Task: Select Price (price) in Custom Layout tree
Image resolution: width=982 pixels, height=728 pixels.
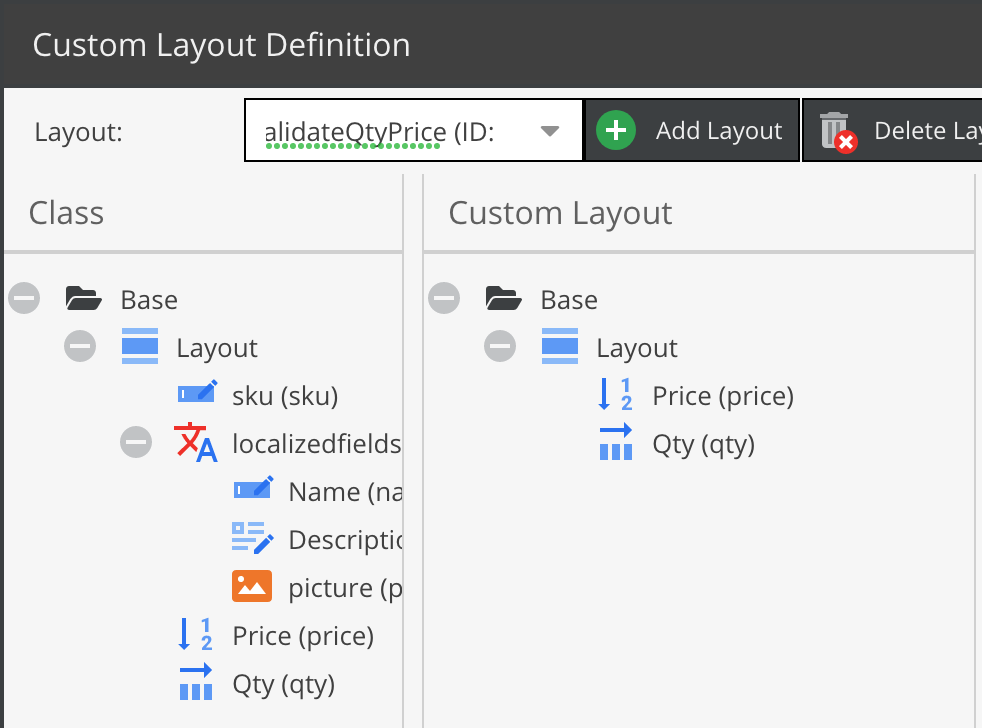Action: (x=722, y=396)
